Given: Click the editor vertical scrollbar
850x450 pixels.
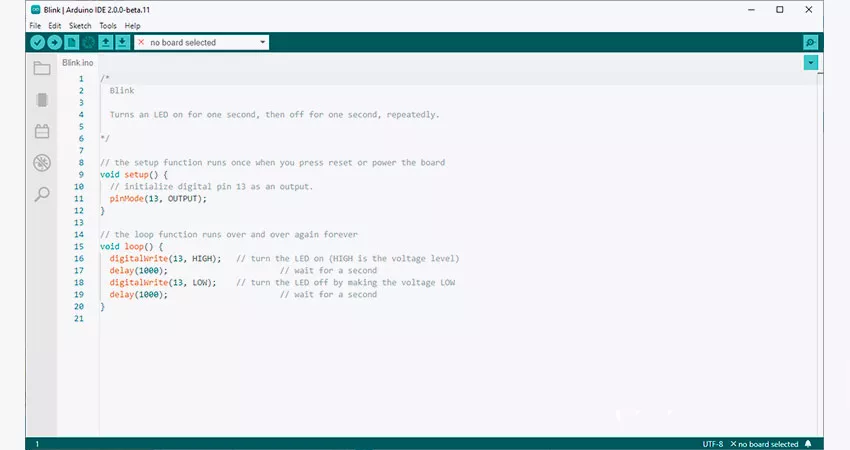Looking at the screenshot, I should pos(820,254).
